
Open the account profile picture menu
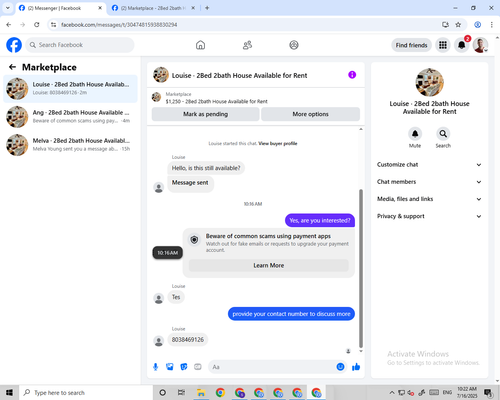480,45
